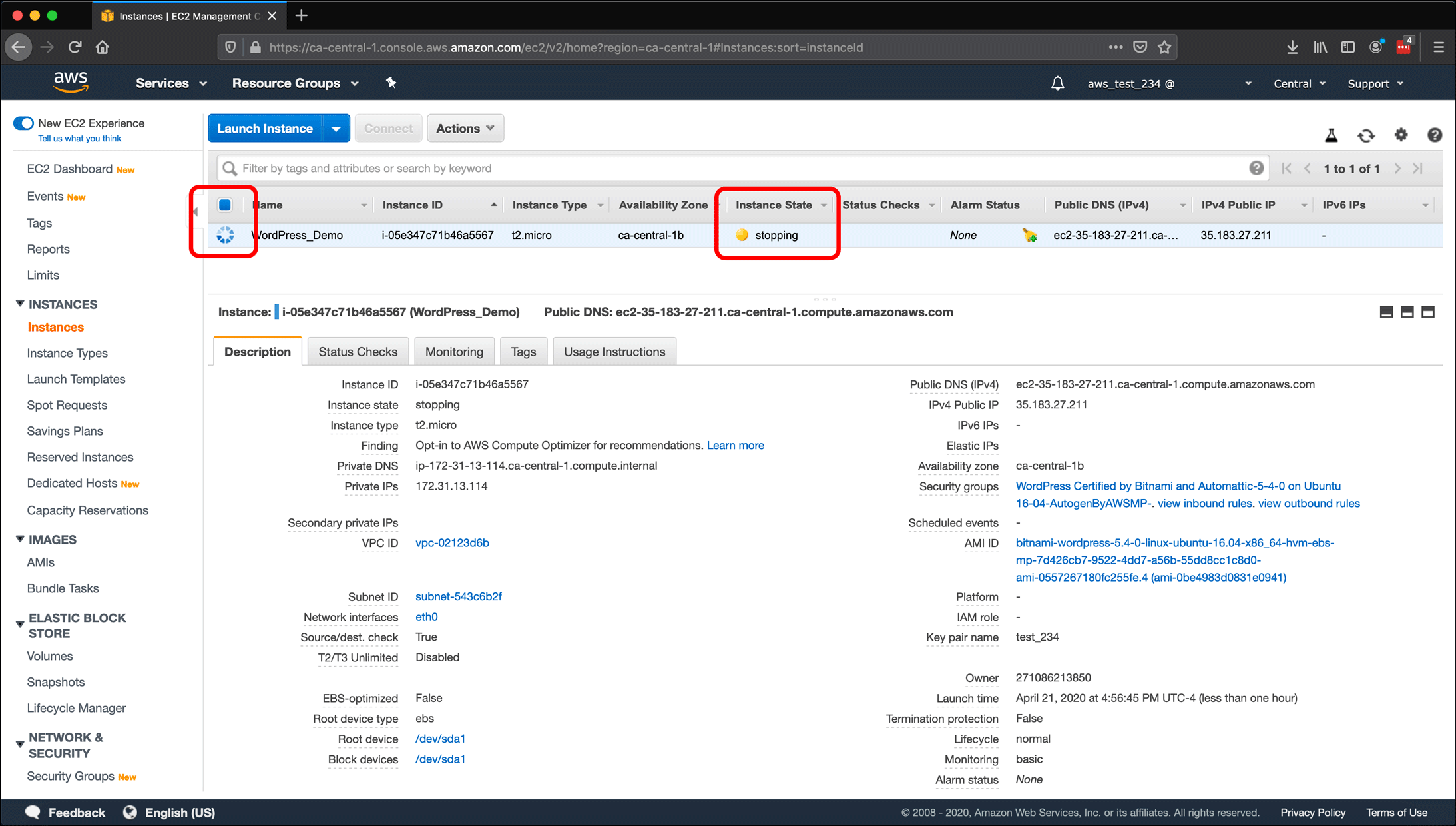Select the Description tab
Viewport: 1456px width, 826px height.
point(258,352)
